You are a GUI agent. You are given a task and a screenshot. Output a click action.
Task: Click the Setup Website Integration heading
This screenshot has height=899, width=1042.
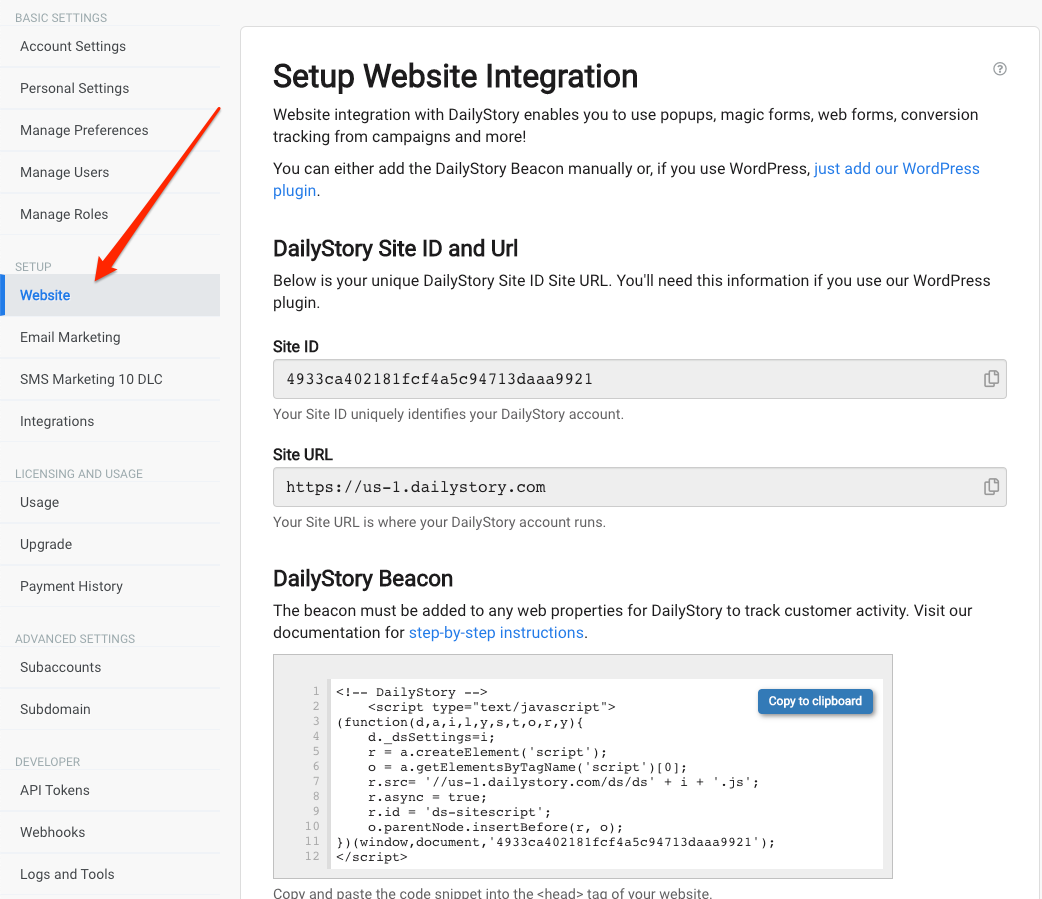(x=455, y=76)
